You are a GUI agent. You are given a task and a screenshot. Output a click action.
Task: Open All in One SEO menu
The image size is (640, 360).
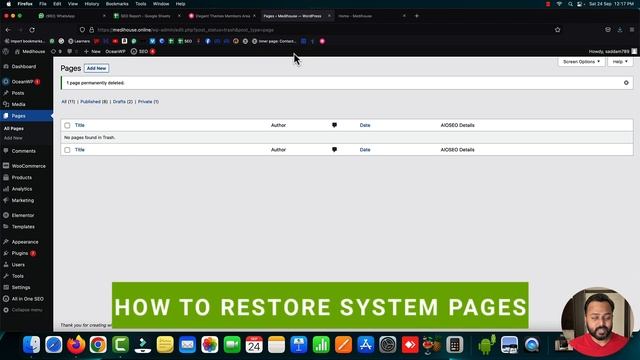coord(27,299)
